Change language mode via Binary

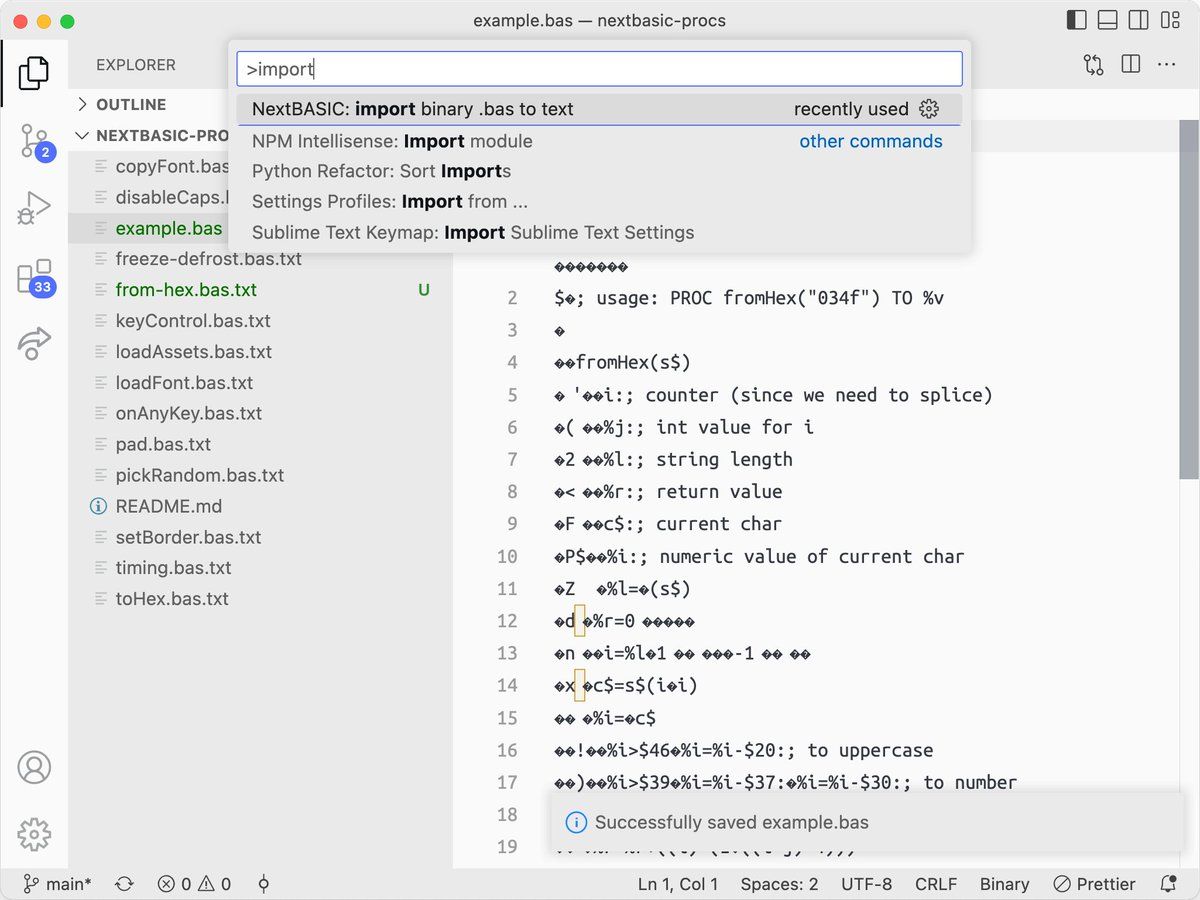(x=1004, y=884)
